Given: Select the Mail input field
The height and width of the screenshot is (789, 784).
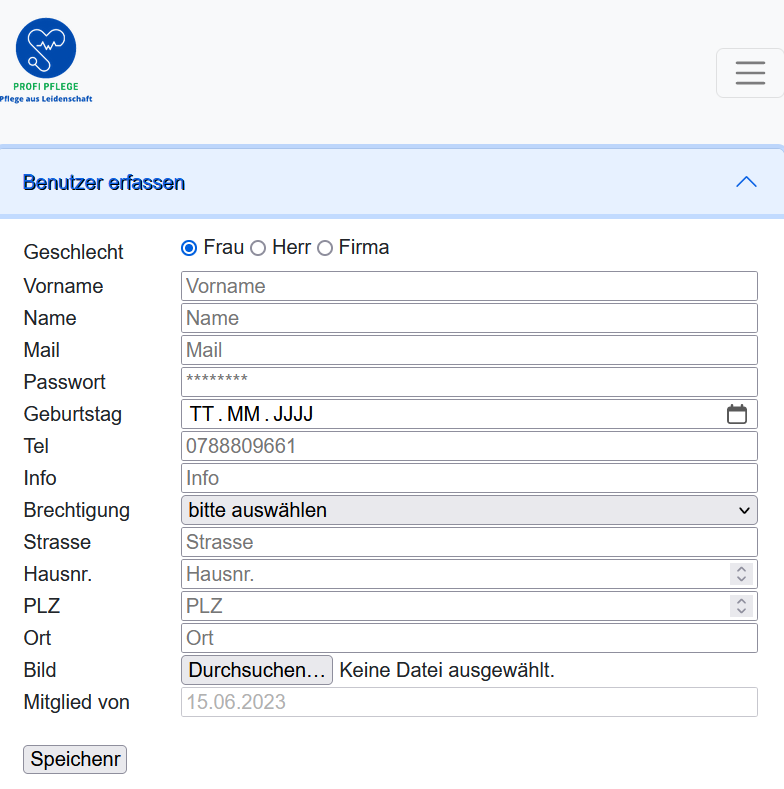Looking at the screenshot, I should click(x=469, y=350).
